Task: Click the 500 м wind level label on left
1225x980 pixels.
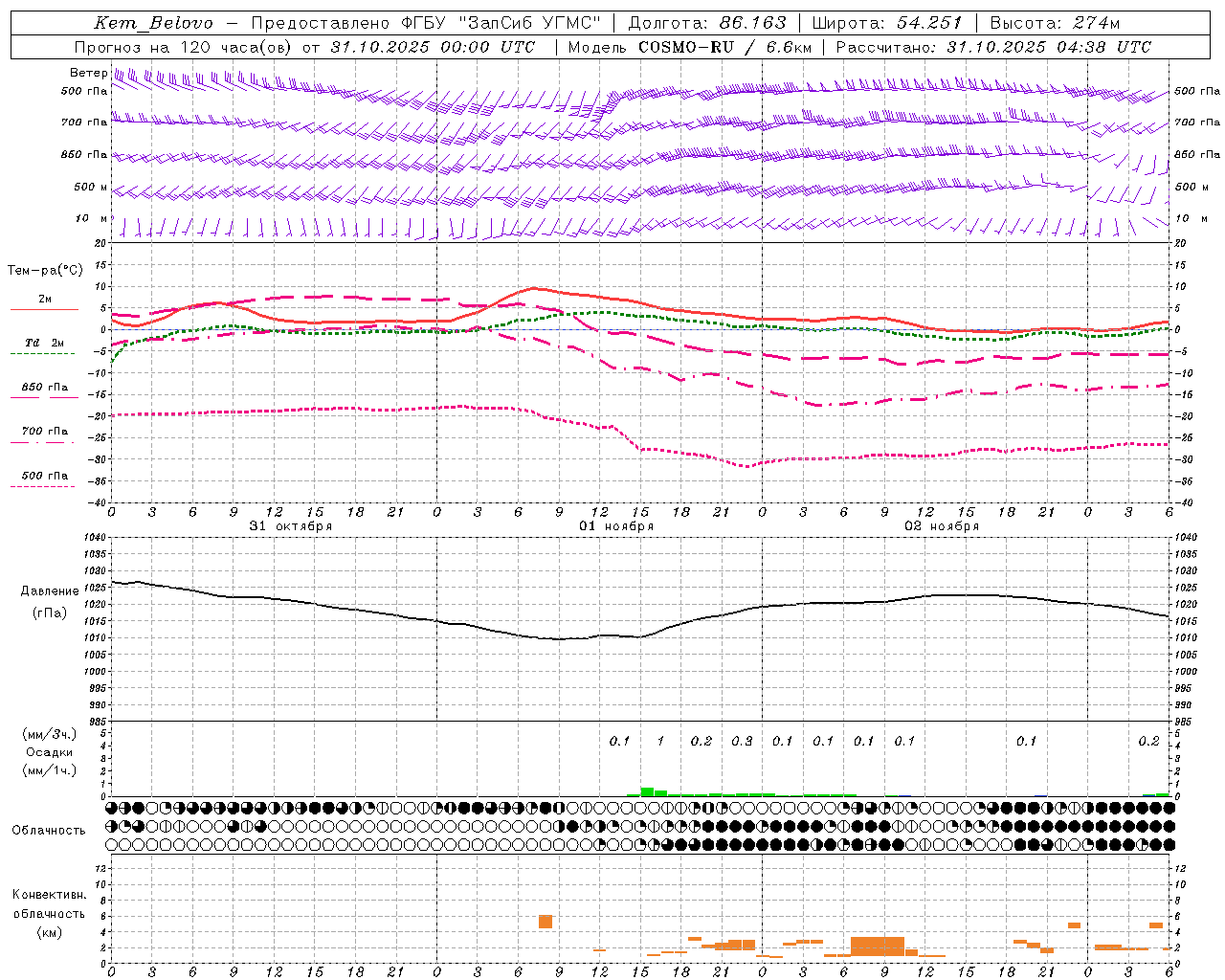Action: pos(91,187)
